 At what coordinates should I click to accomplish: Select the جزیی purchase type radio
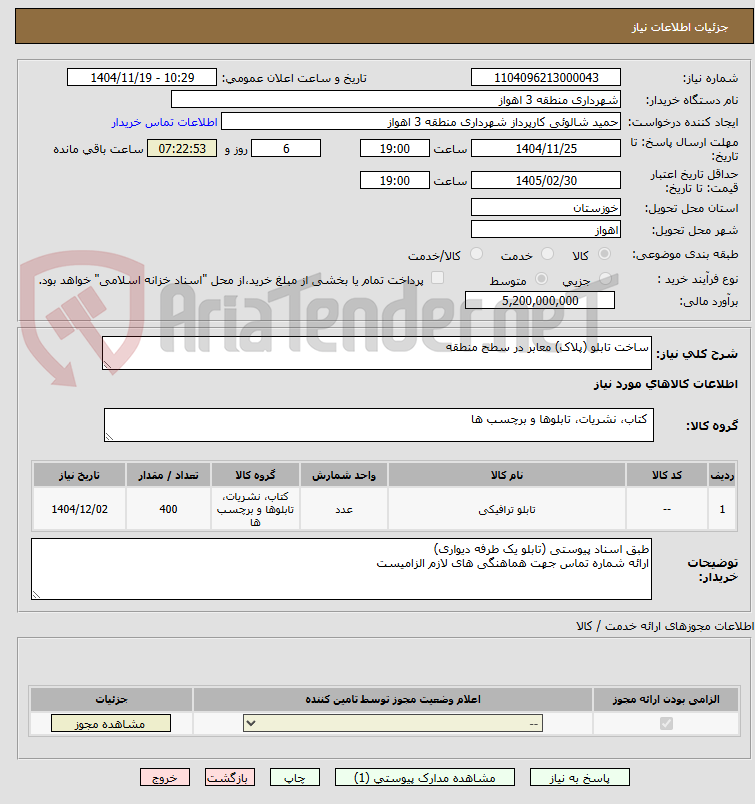(x=605, y=279)
